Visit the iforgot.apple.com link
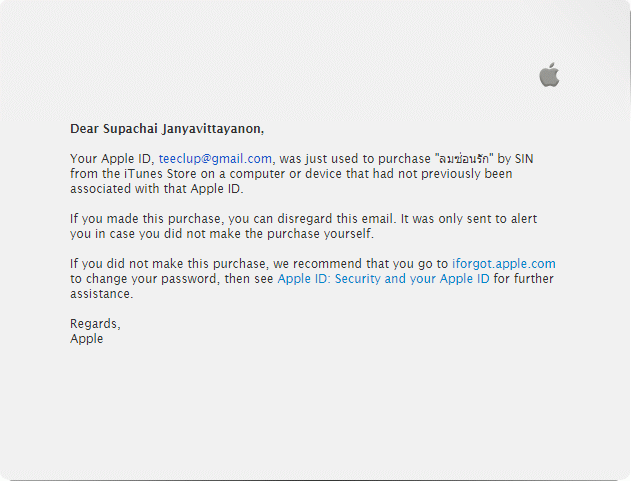The height and width of the screenshot is (481, 631). coord(504,264)
